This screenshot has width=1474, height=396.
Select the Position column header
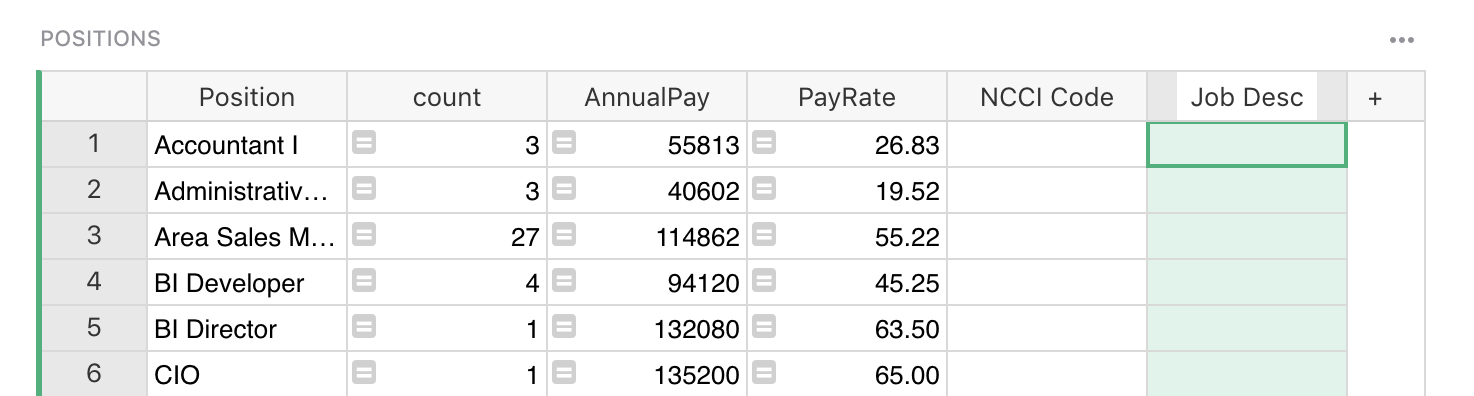(247, 97)
